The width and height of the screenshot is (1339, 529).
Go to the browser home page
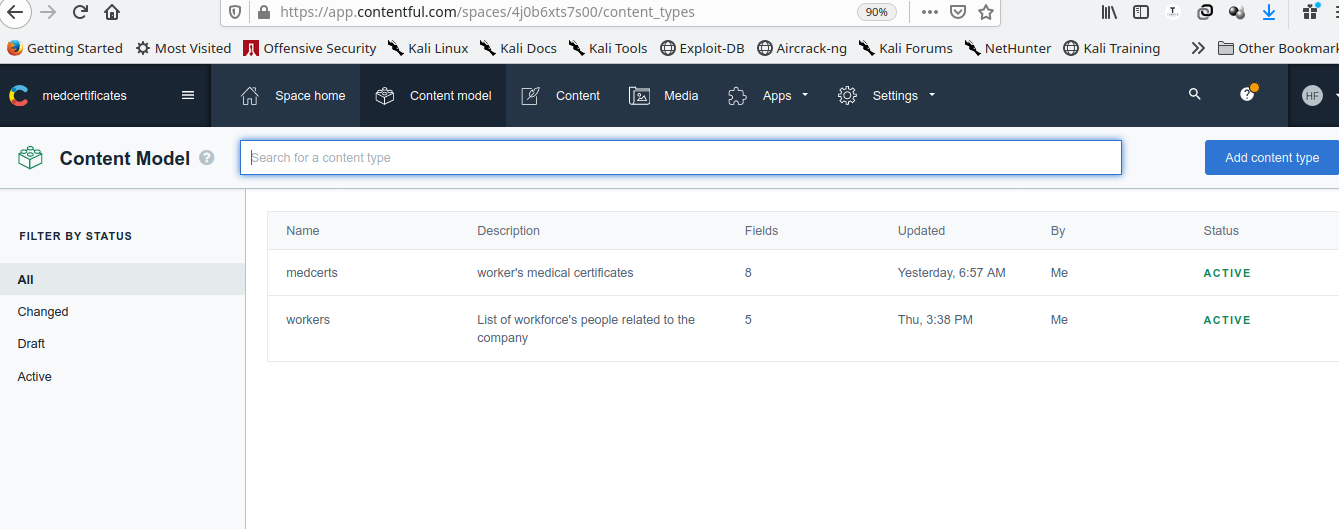coord(112,12)
